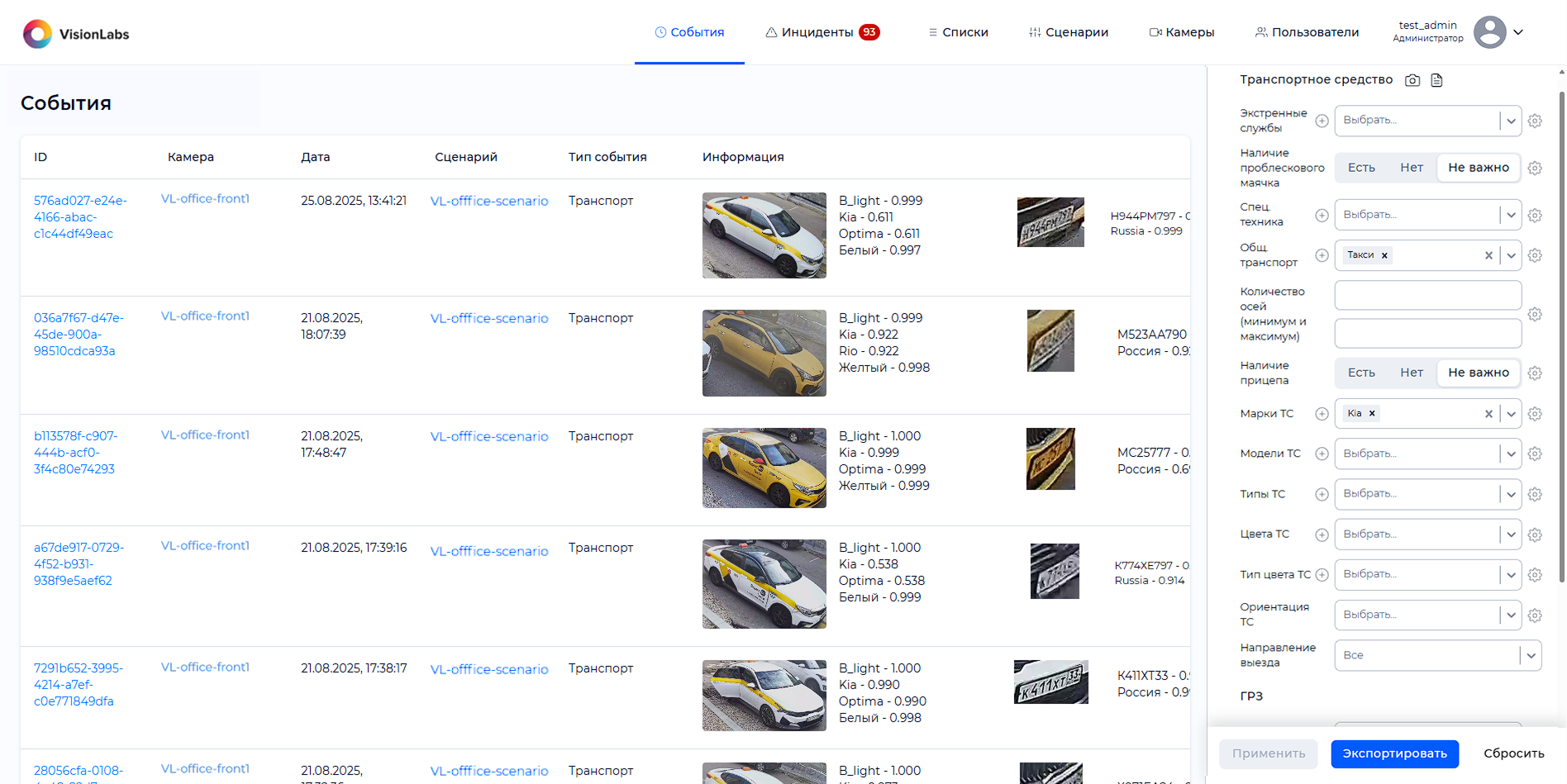Image resolution: width=1567 pixels, height=784 pixels.
Task: Open gear settings for Типы ТС
Action: (x=1535, y=494)
